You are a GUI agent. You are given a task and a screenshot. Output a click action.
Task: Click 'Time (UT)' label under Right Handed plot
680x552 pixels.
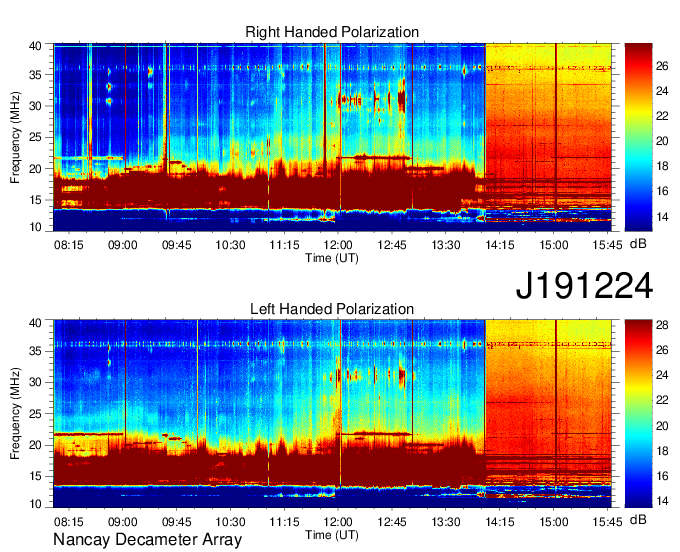click(x=332, y=258)
